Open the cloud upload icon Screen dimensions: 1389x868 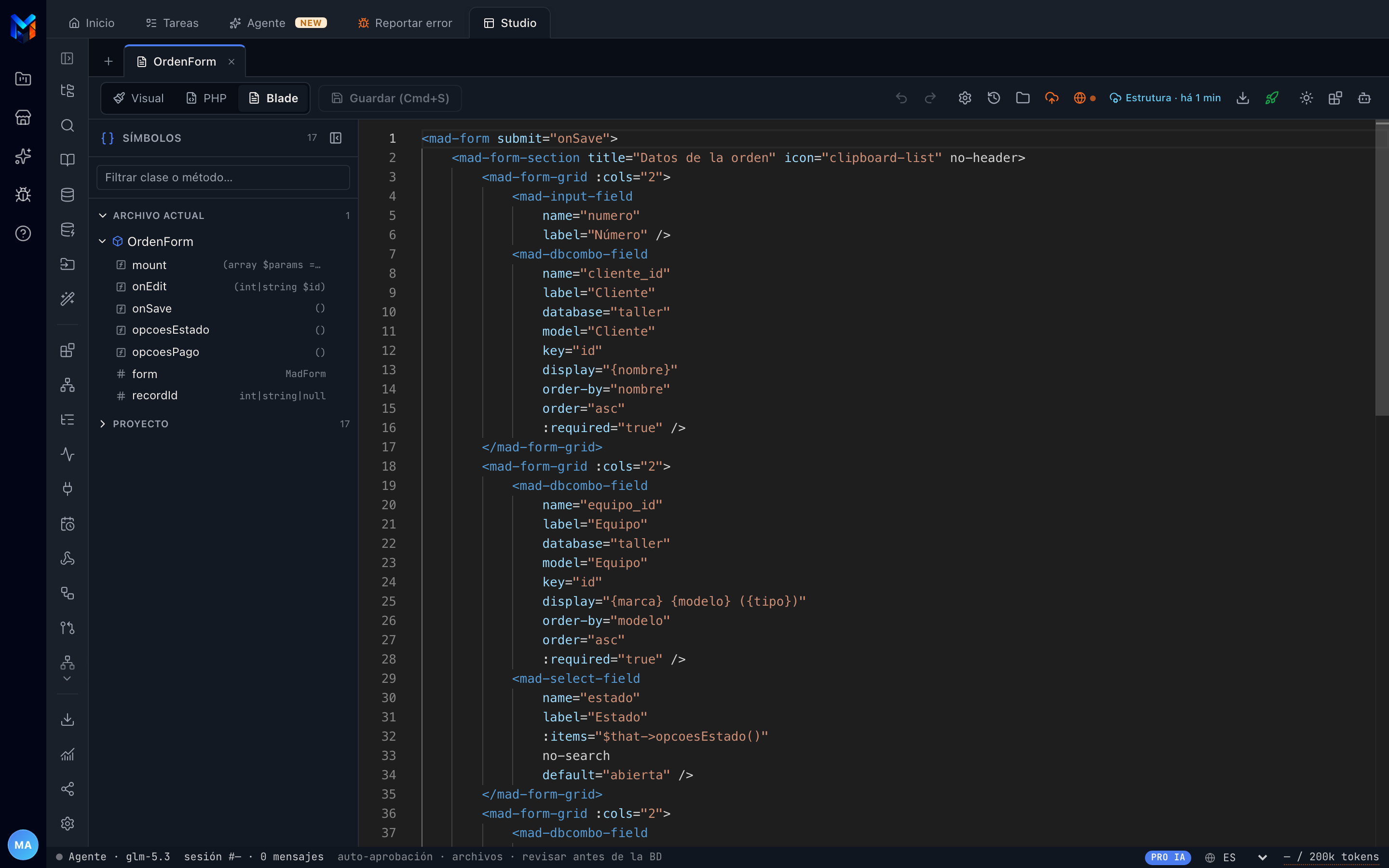click(x=1051, y=98)
